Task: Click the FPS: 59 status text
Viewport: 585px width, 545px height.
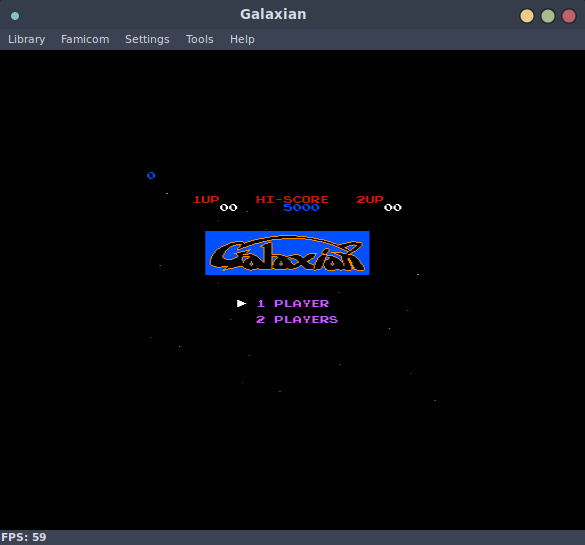Action: coord(24,537)
